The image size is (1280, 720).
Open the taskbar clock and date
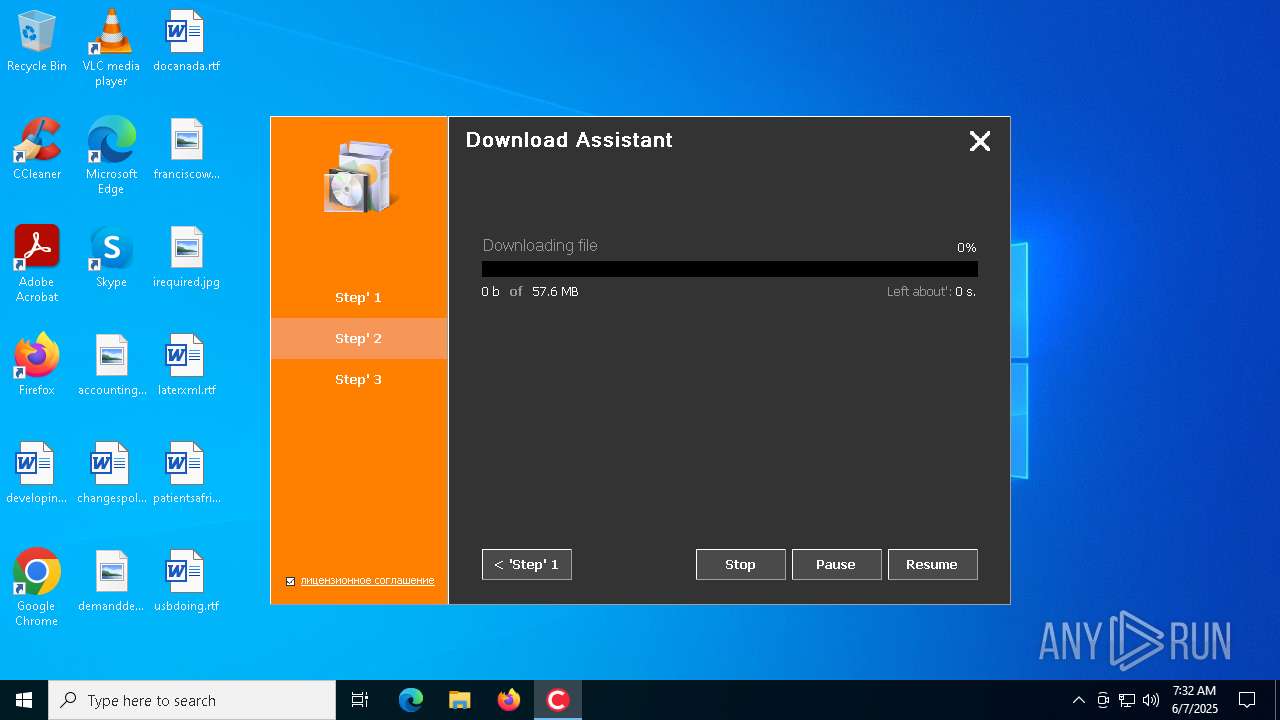1195,700
